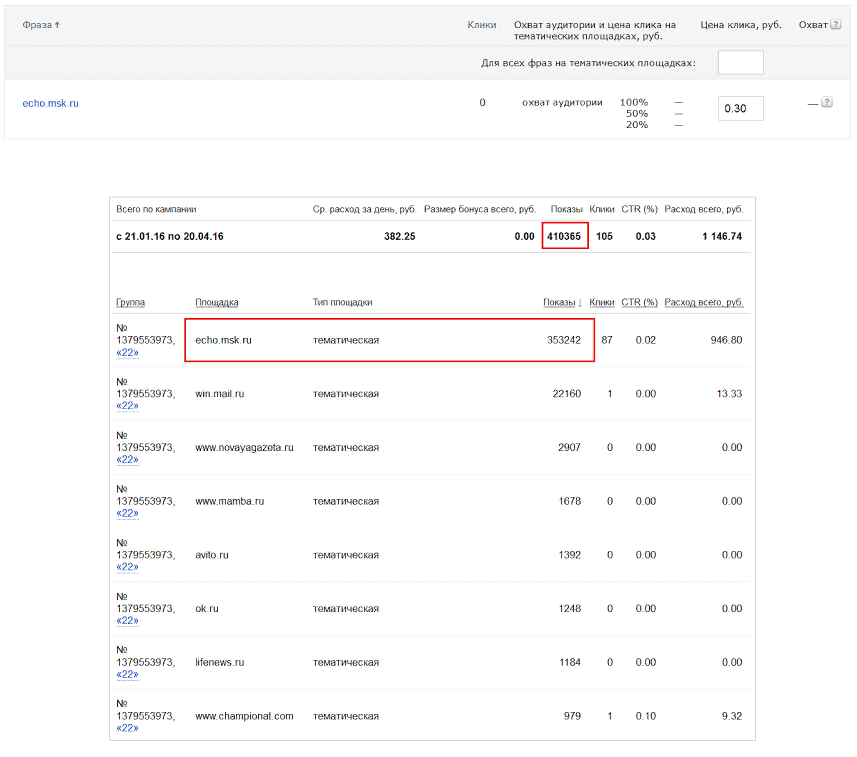Viewport: 857px width, 757px height.
Task: Open «22» group link in echo.msk.ru row
Action: click(127, 352)
